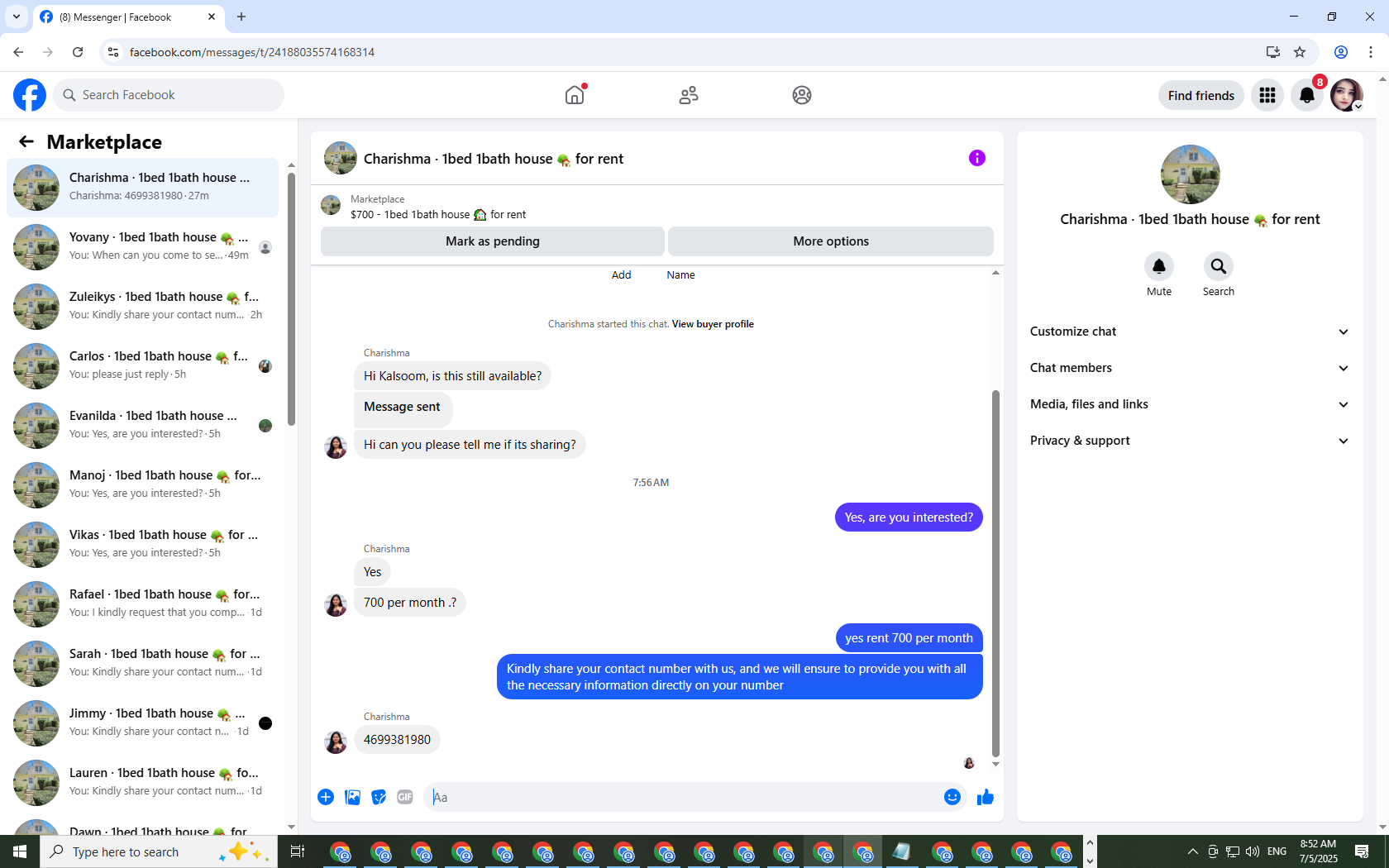The width and height of the screenshot is (1389, 868).
Task: Open site information icon in address bar
Action: 113,52
